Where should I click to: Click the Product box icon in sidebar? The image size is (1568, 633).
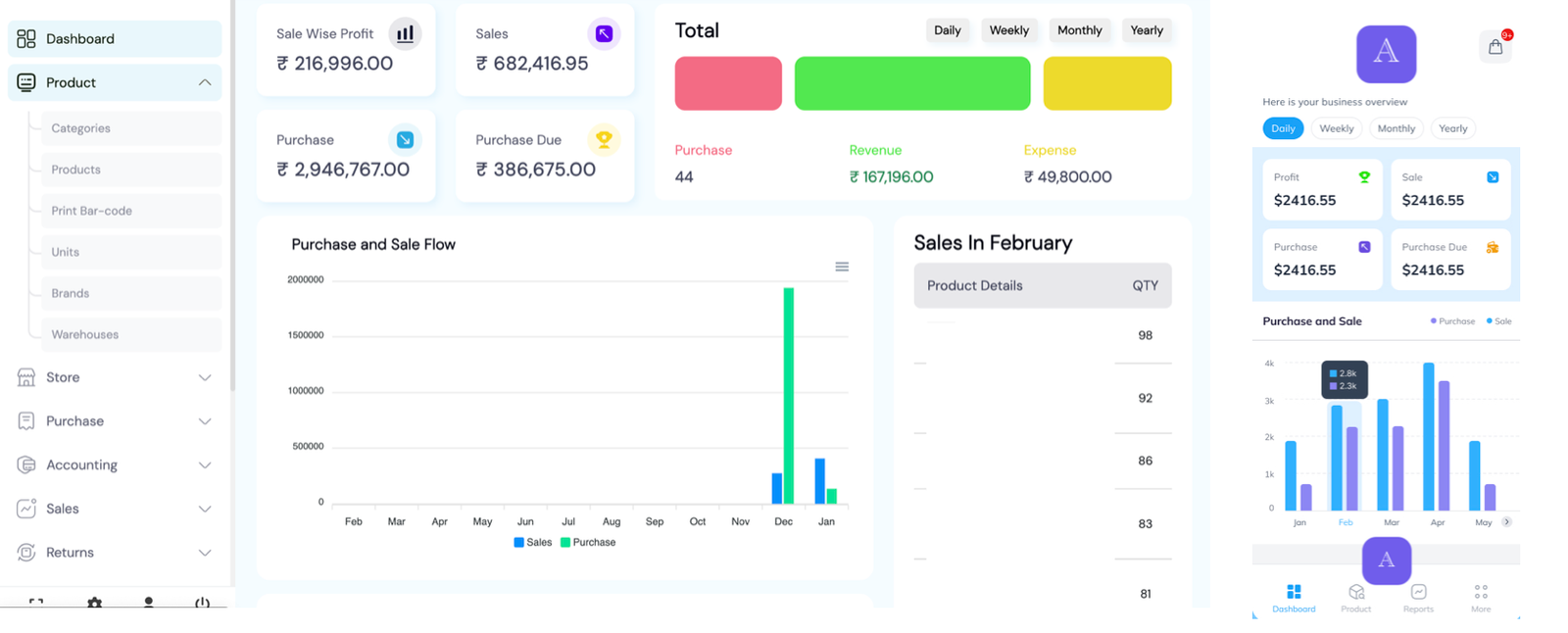point(26,82)
